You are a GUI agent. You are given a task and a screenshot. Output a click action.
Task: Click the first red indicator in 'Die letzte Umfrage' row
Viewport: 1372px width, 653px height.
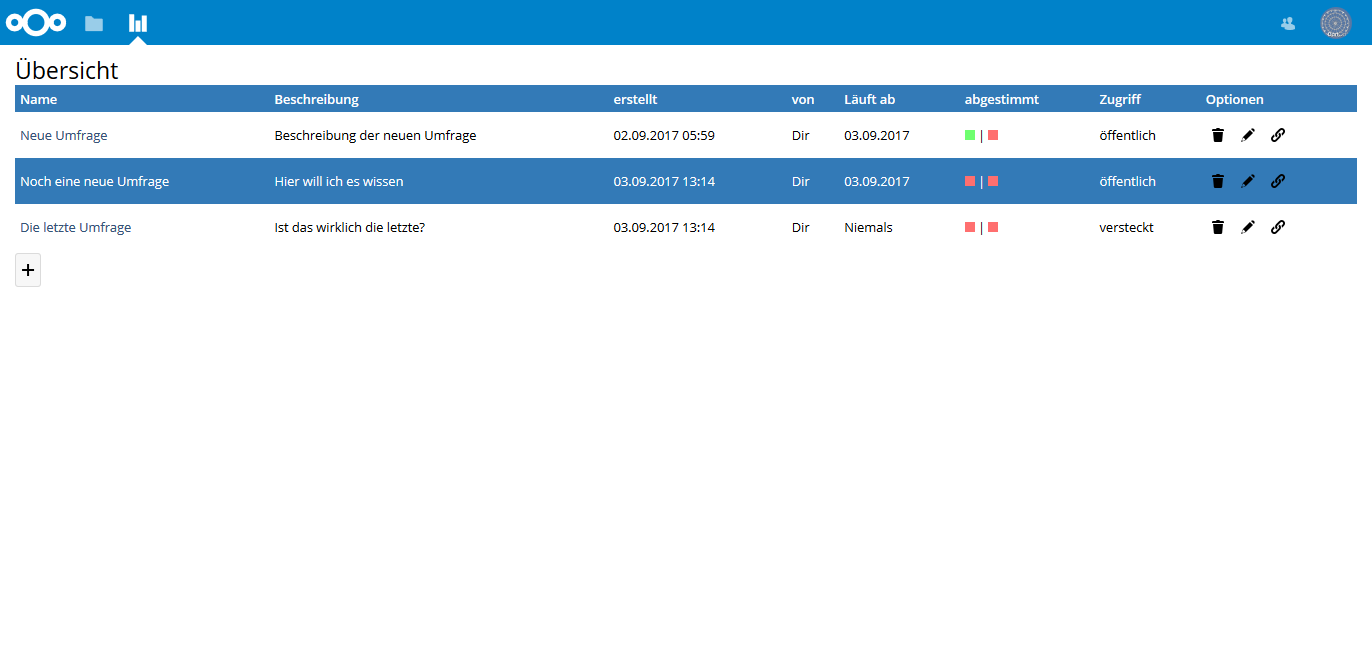click(970, 227)
